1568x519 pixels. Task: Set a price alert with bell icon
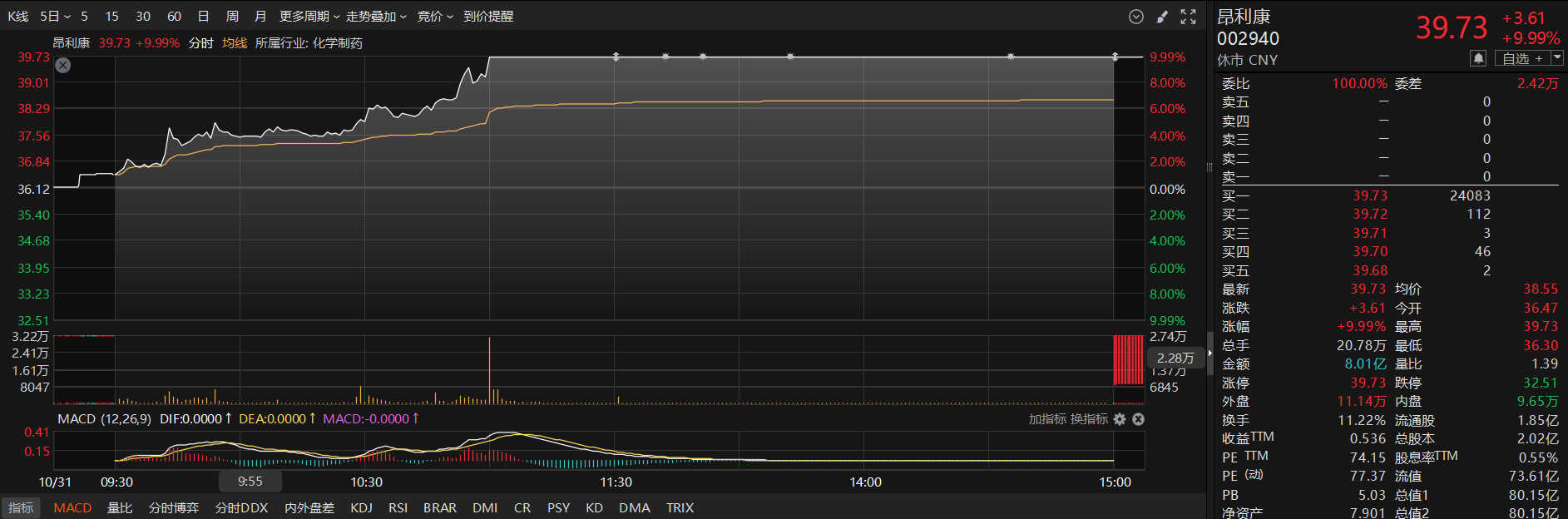tap(1478, 58)
